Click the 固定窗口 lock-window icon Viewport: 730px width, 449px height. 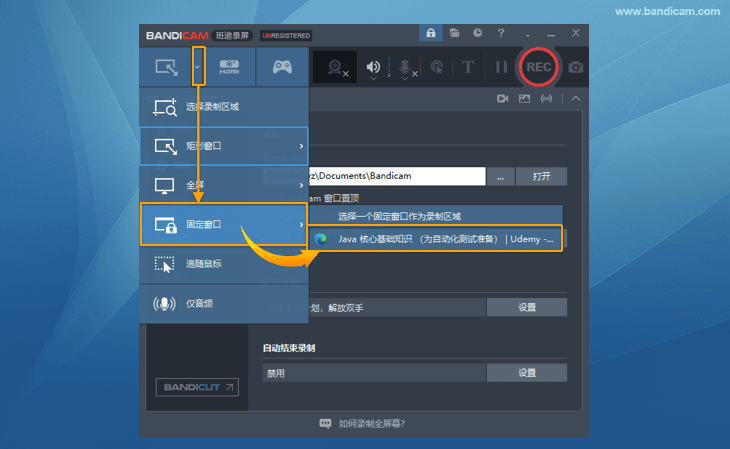165,225
